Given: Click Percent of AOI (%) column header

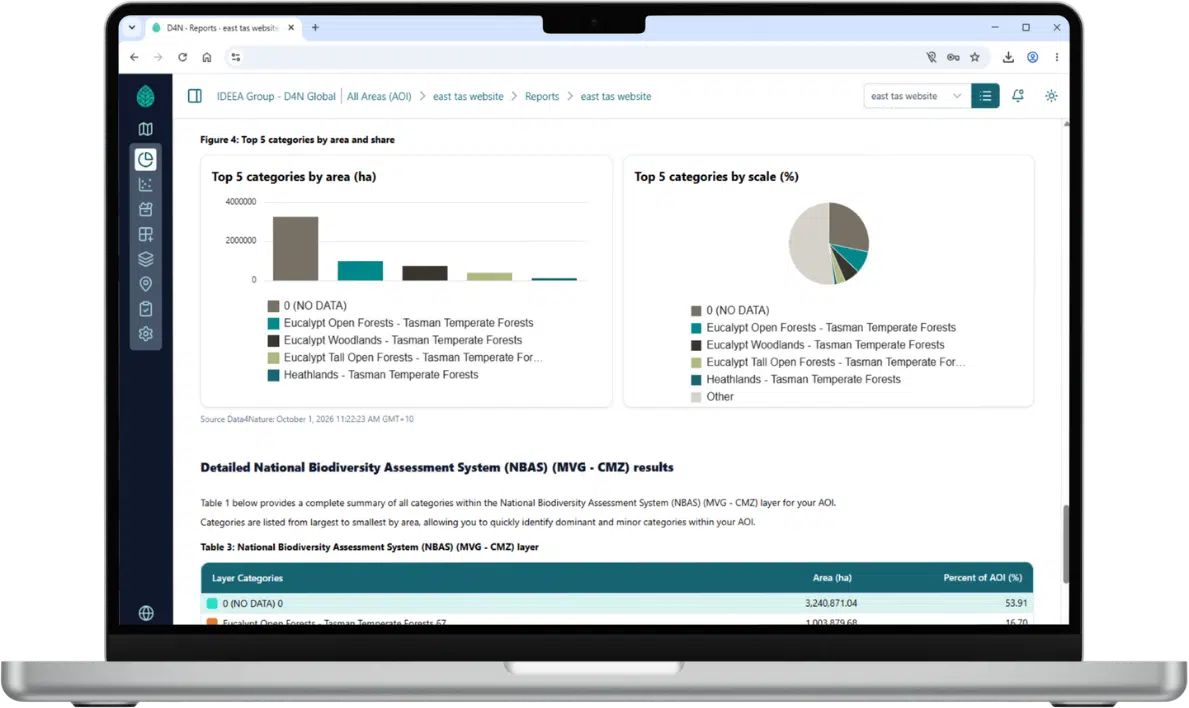Looking at the screenshot, I should [x=983, y=578].
